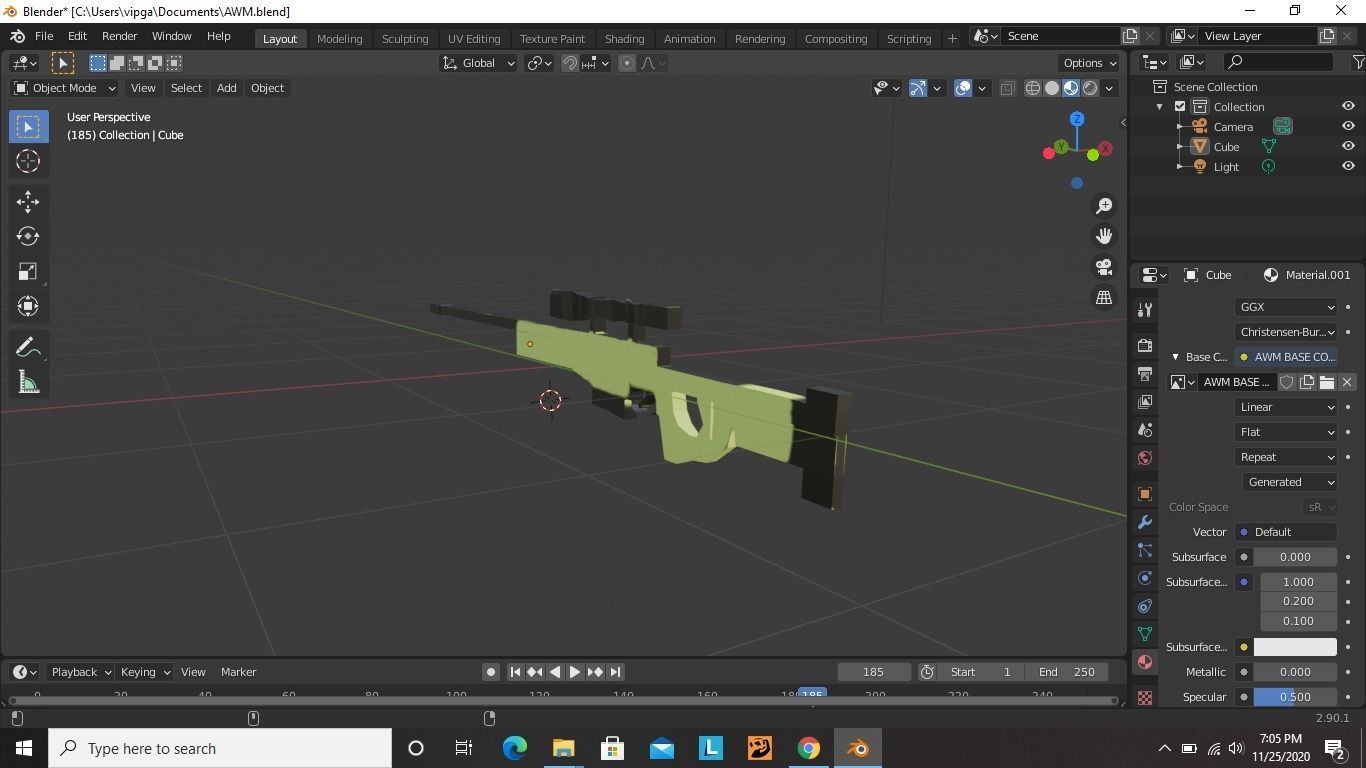Unlink the AWM BASE image texture

point(1347,382)
